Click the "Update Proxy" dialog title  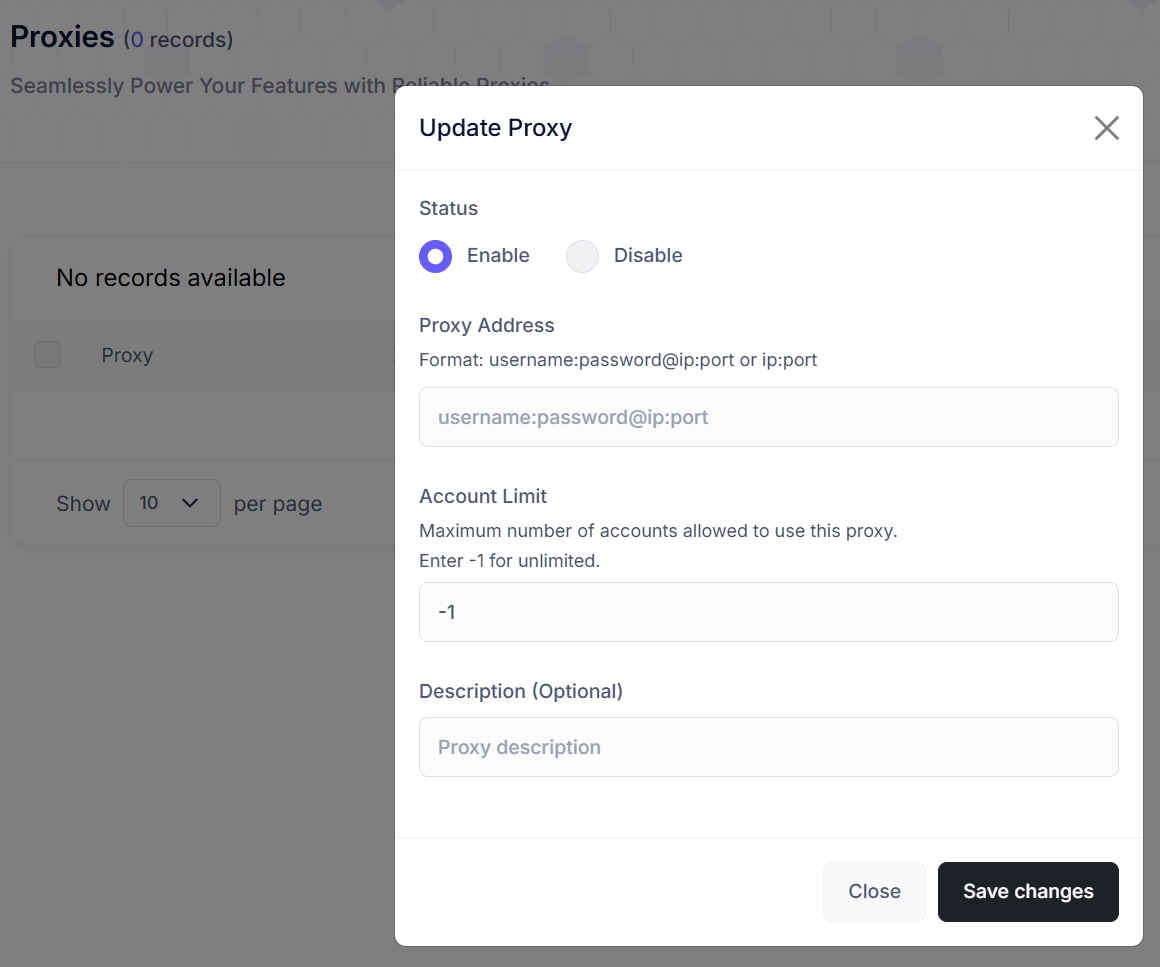[x=495, y=128]
